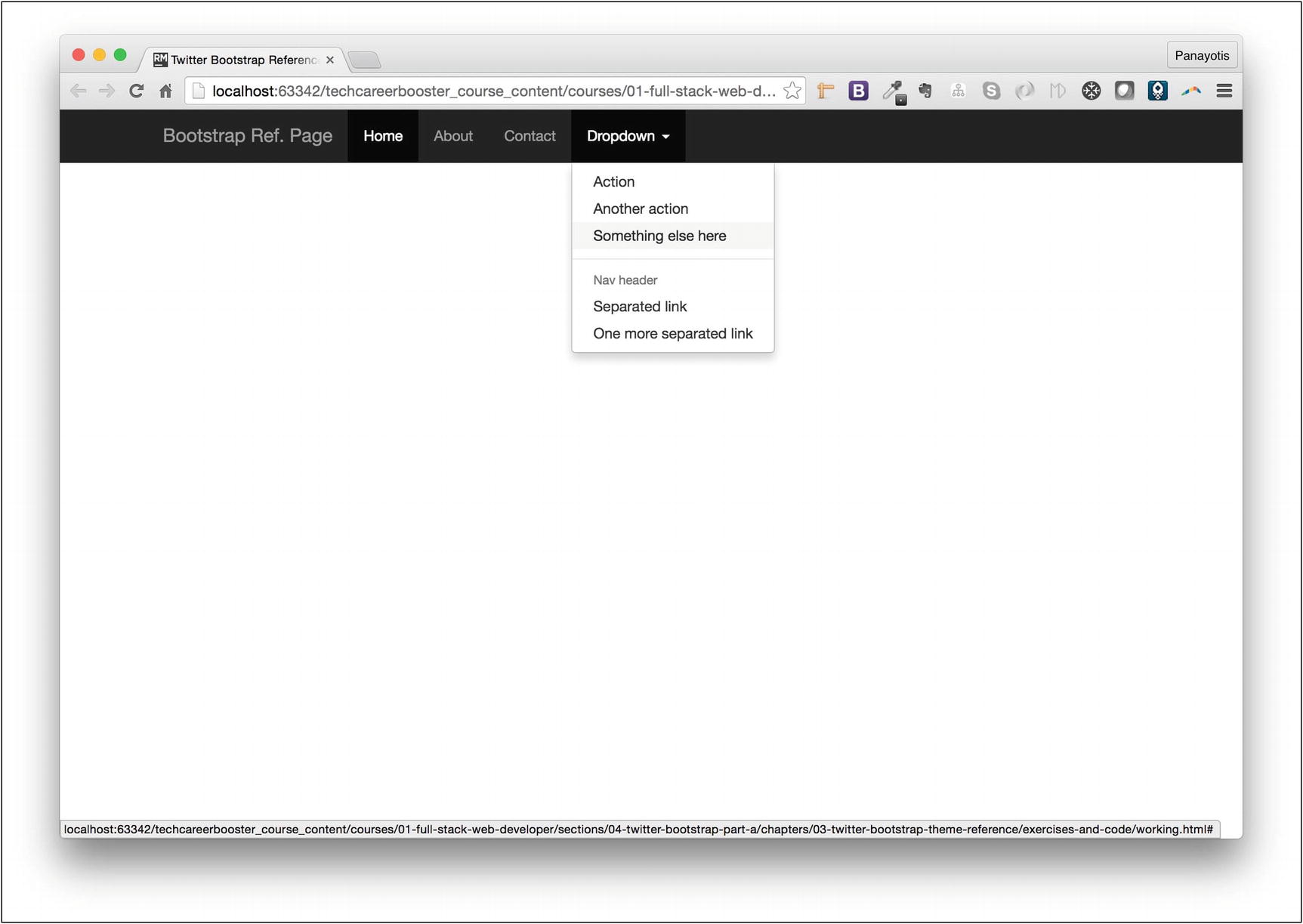
Task: Choose 'One more separated link'
Action: [672, 334]
